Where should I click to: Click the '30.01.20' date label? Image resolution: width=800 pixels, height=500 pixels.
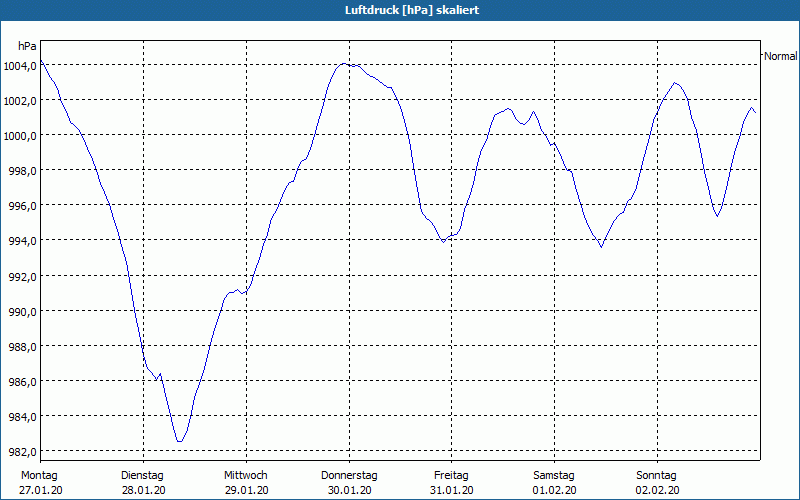pos(349,490)
